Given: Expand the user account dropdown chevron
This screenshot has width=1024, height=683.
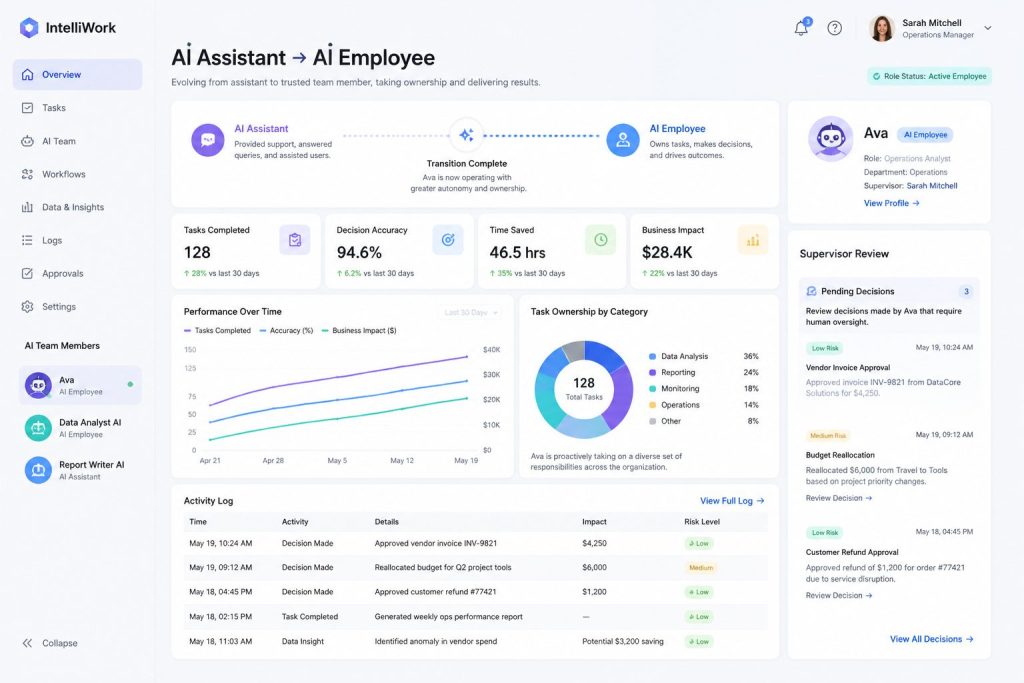Looking at the screenshot, I should tap(987, 28).
